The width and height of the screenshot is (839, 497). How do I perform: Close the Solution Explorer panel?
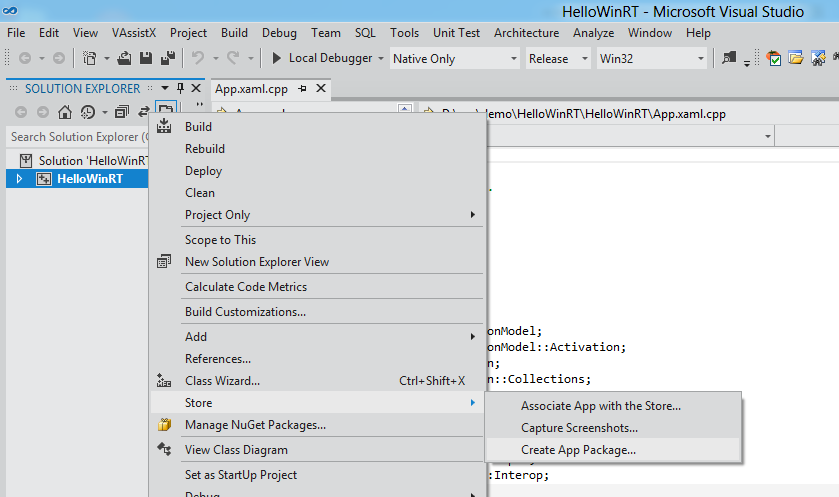pyautogui.click(x=196, y=88)
